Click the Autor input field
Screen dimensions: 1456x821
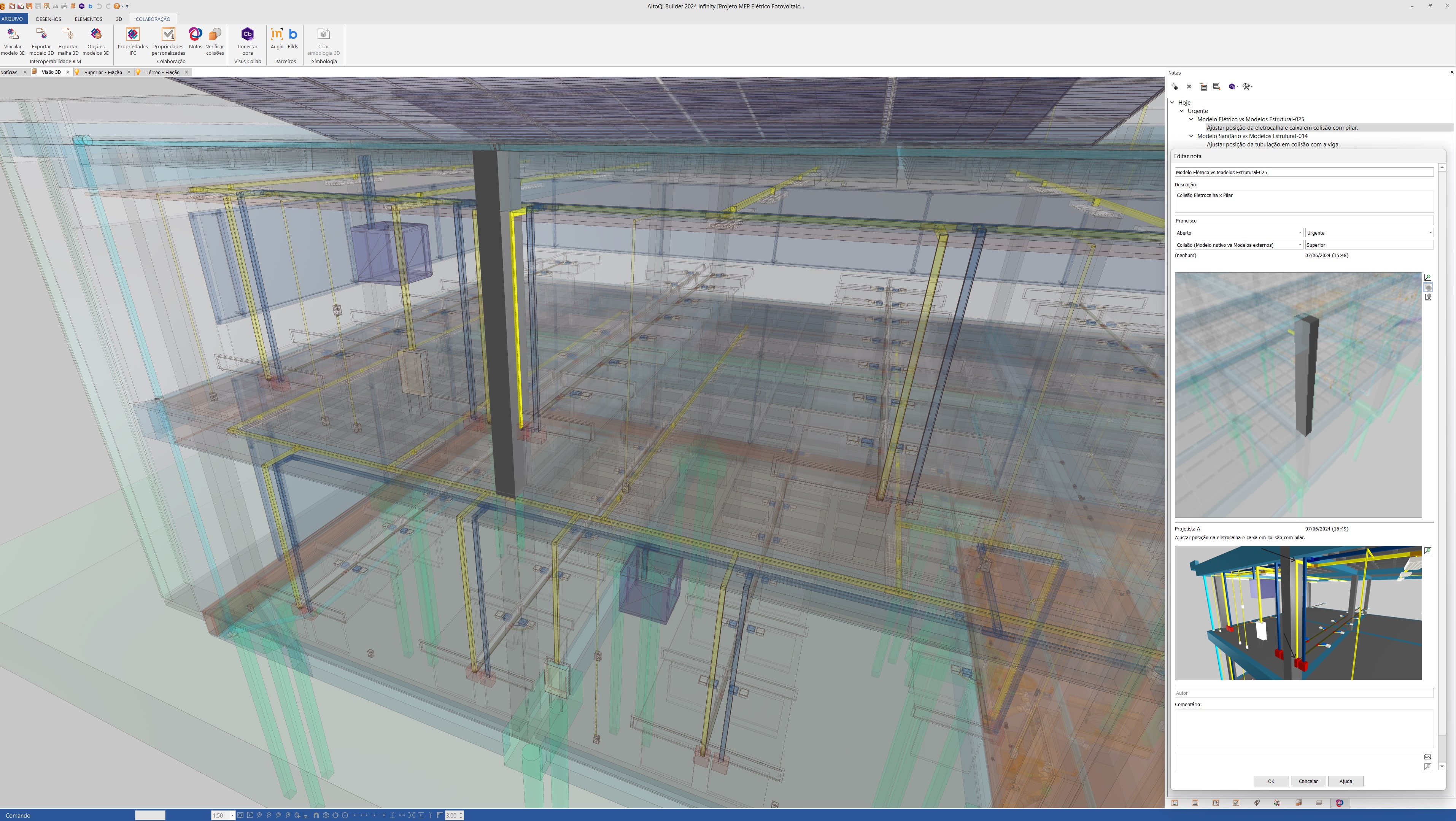(x=1304, y=693)
